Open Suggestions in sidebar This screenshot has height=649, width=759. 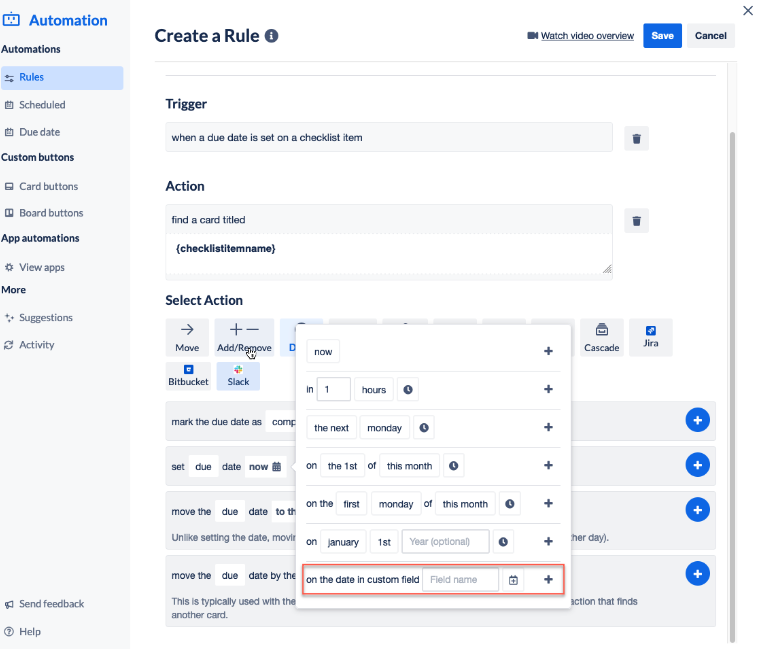point(46,317)
